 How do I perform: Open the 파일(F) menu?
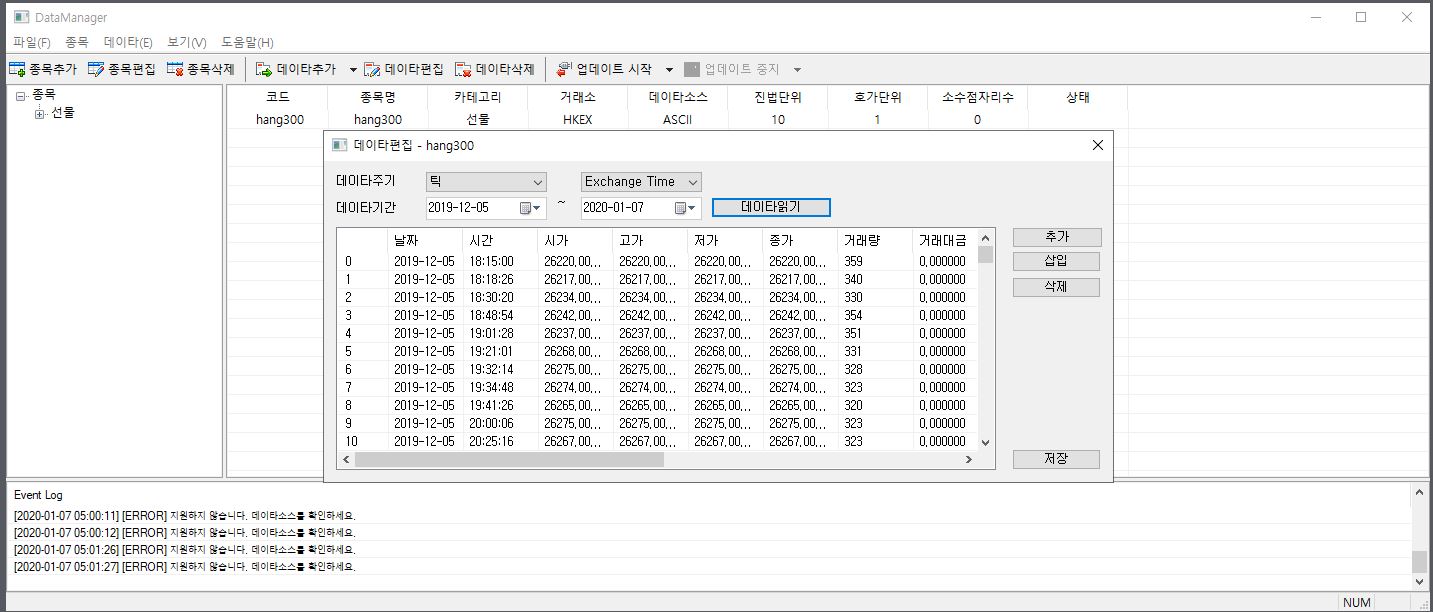tap(32, 42)
